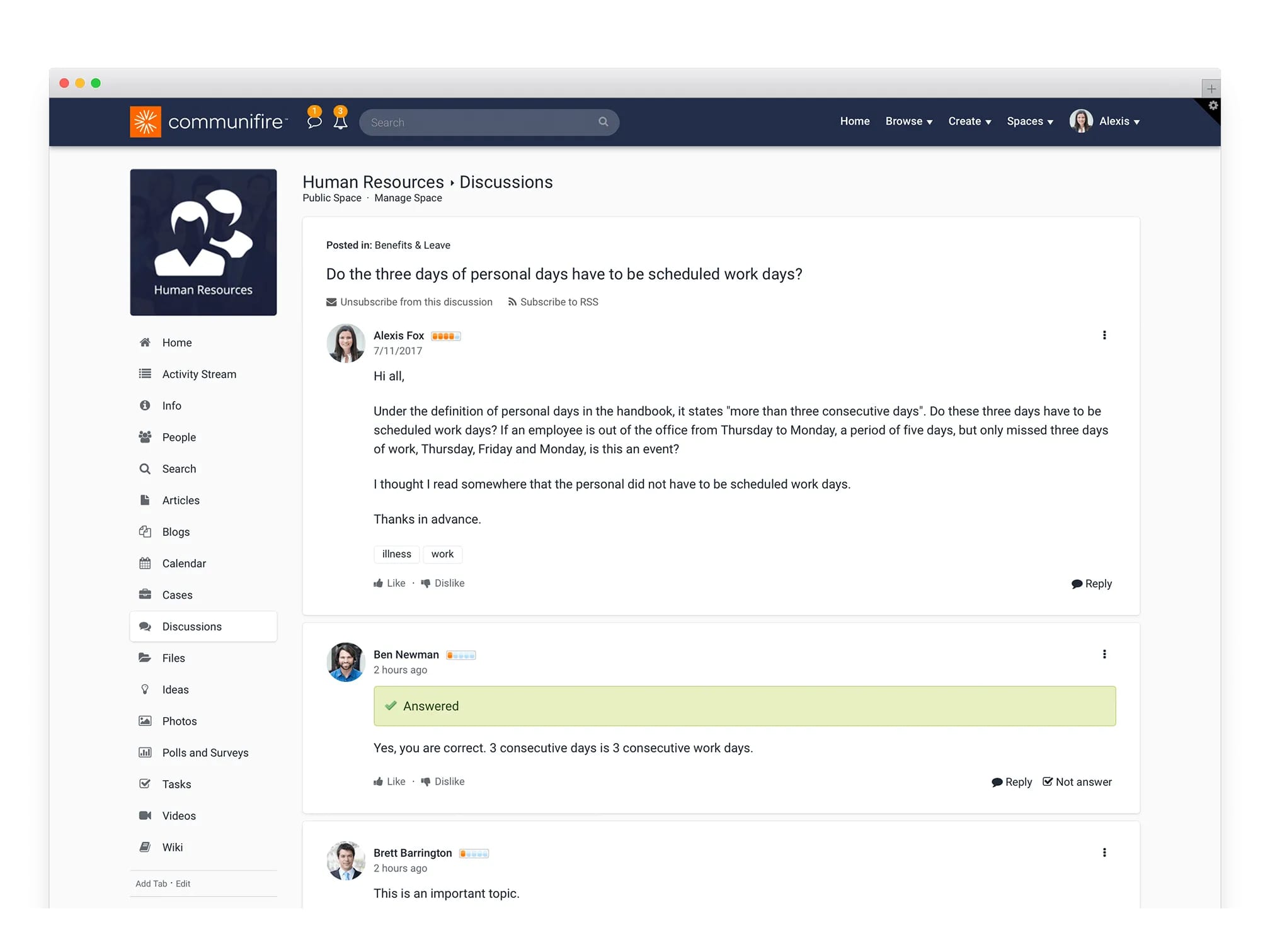Click the Videos camera icon
The image size is (1270, 952).
(x=145, y=815)
